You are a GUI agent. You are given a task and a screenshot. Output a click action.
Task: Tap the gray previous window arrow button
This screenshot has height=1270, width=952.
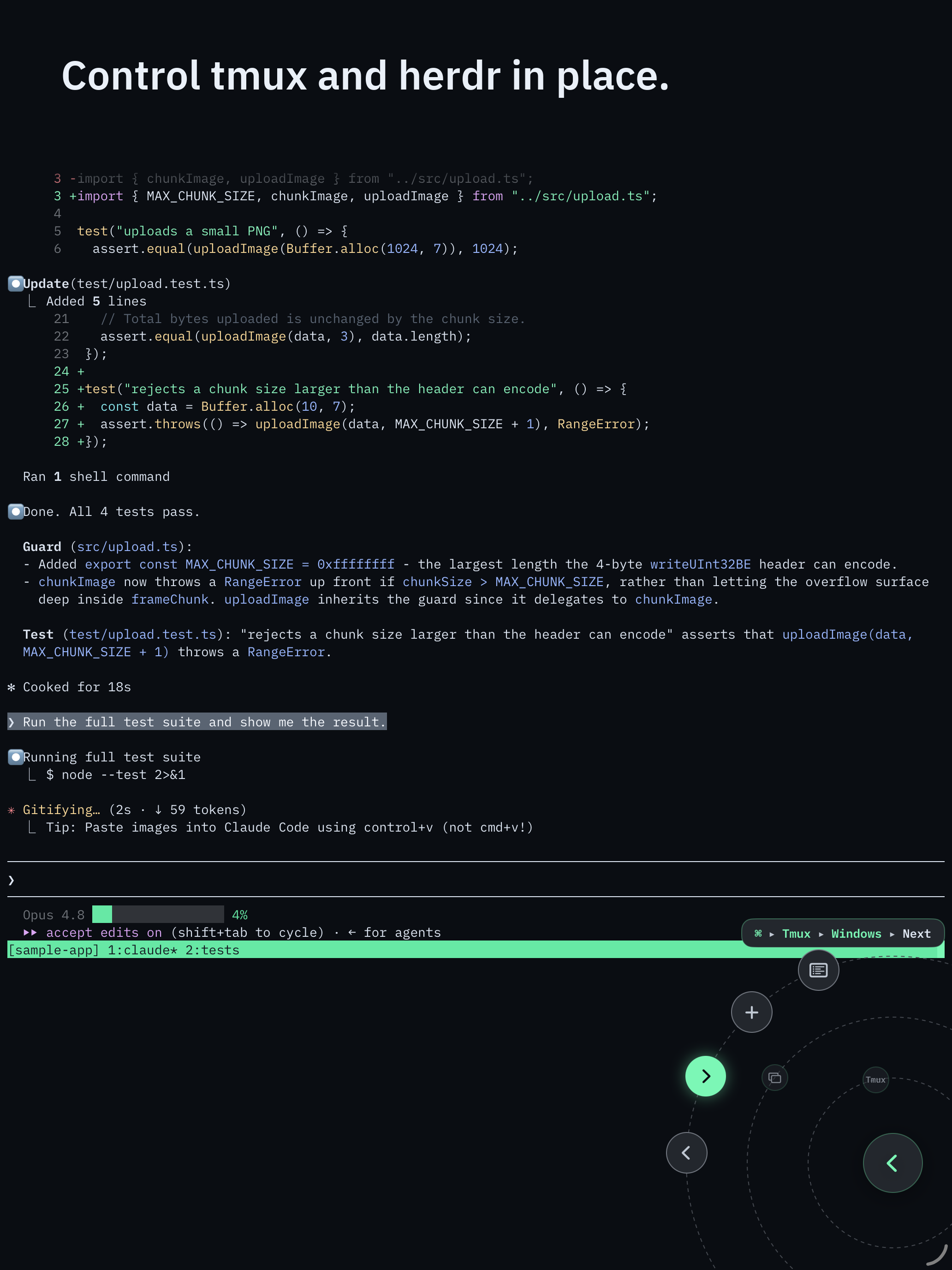point(686,1152)
